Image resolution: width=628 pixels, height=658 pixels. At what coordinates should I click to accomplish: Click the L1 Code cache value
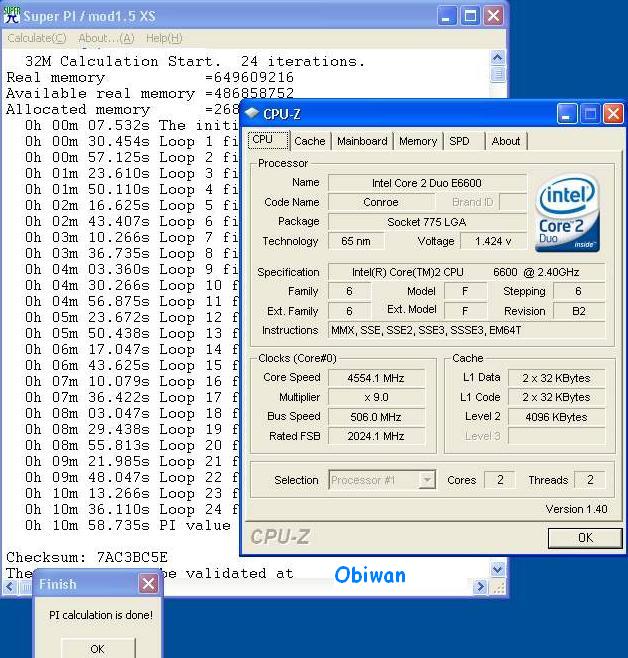(x=556, y=397)
